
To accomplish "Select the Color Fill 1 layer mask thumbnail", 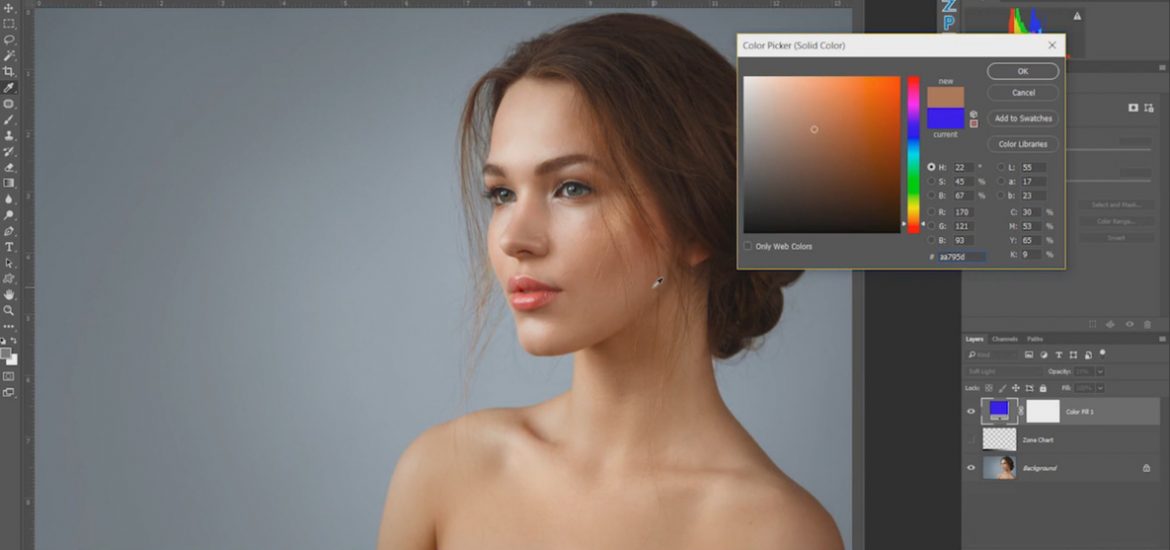I will pyautogui.click(x=1042, y=411).
